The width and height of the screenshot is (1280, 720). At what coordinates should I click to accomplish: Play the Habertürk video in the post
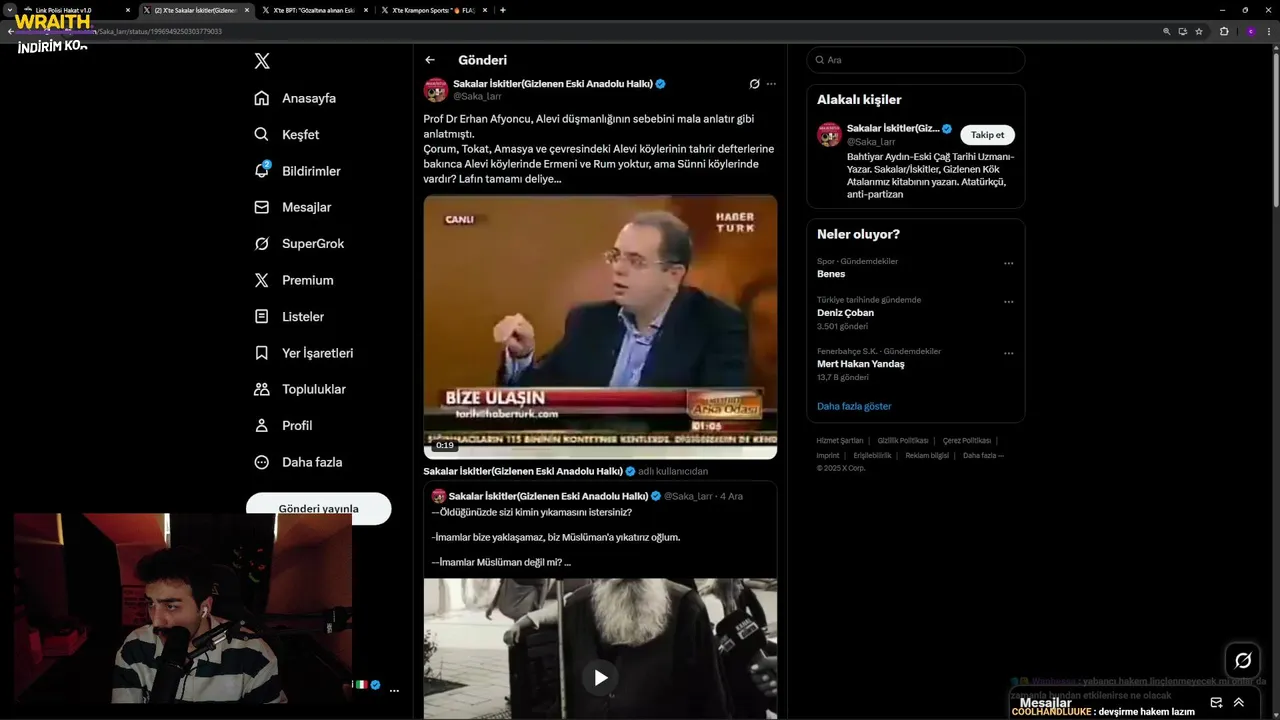[x=600, y=327]
